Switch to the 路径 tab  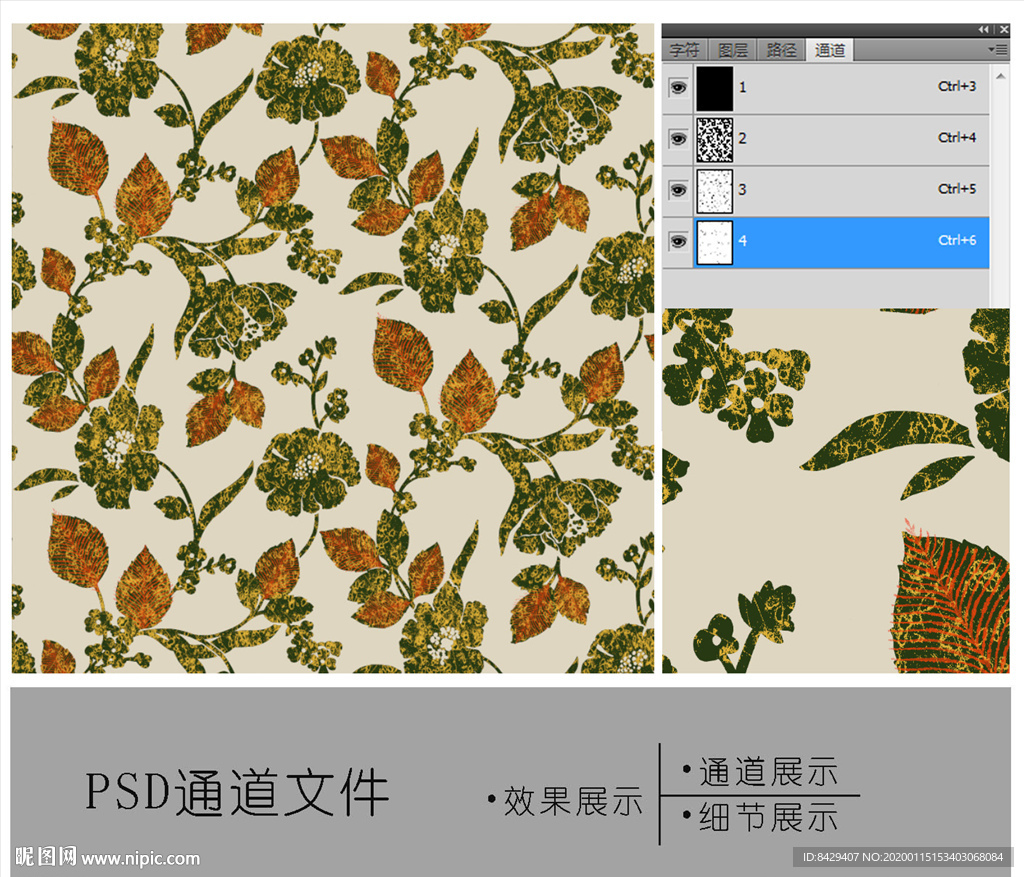[x=781, y=50]
